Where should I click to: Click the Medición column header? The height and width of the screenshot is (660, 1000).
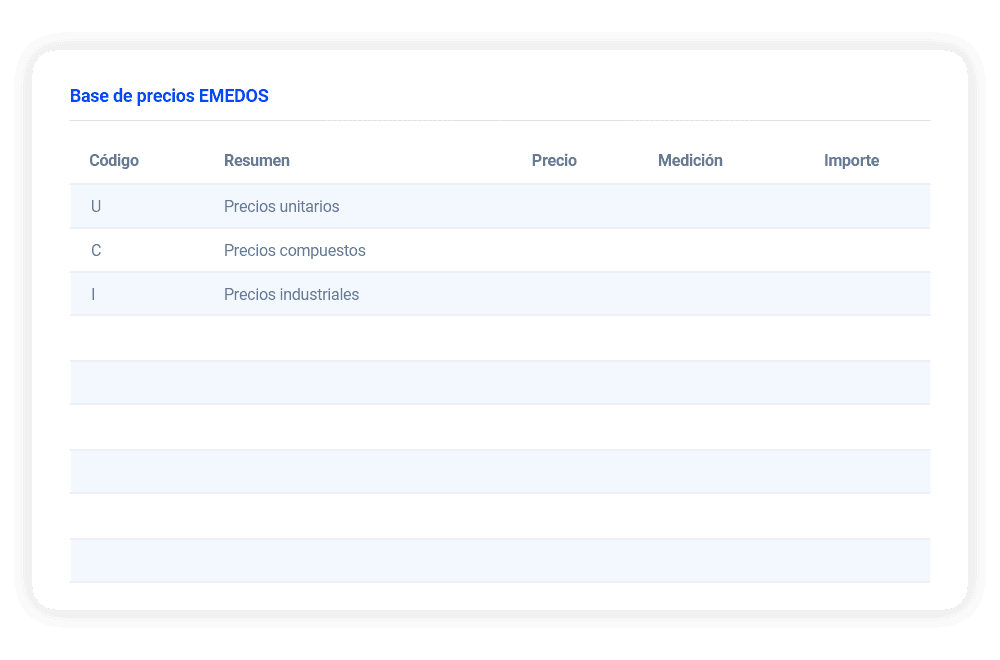[690, 160]
